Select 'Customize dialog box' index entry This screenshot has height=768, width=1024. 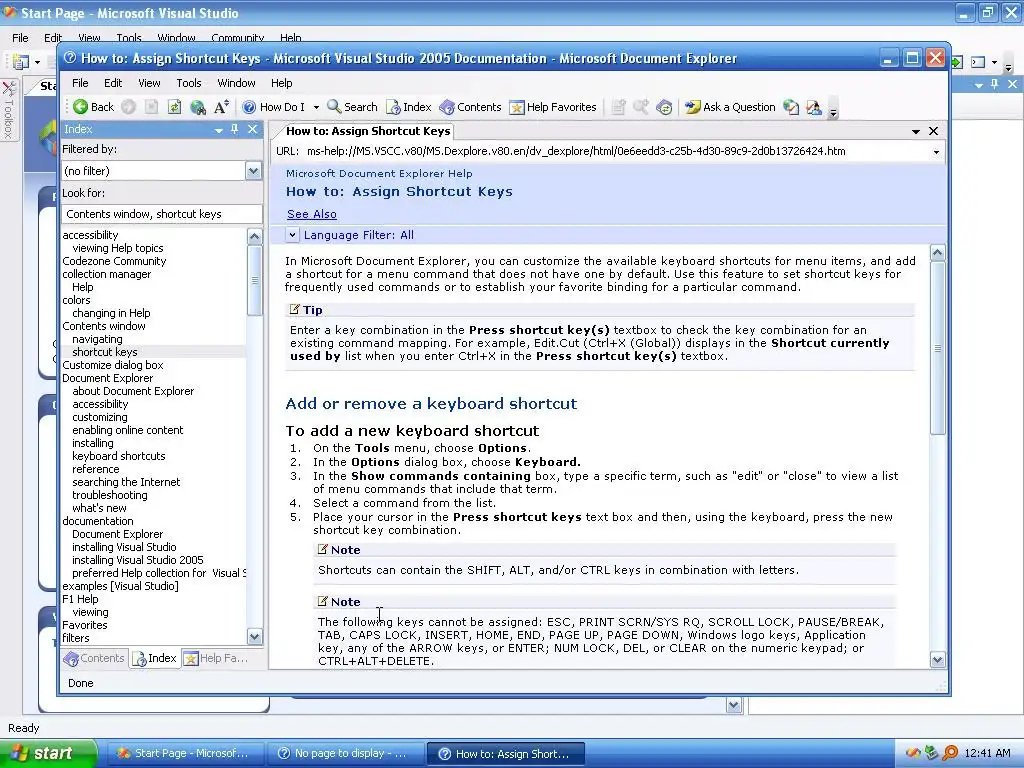coord(113,365)
